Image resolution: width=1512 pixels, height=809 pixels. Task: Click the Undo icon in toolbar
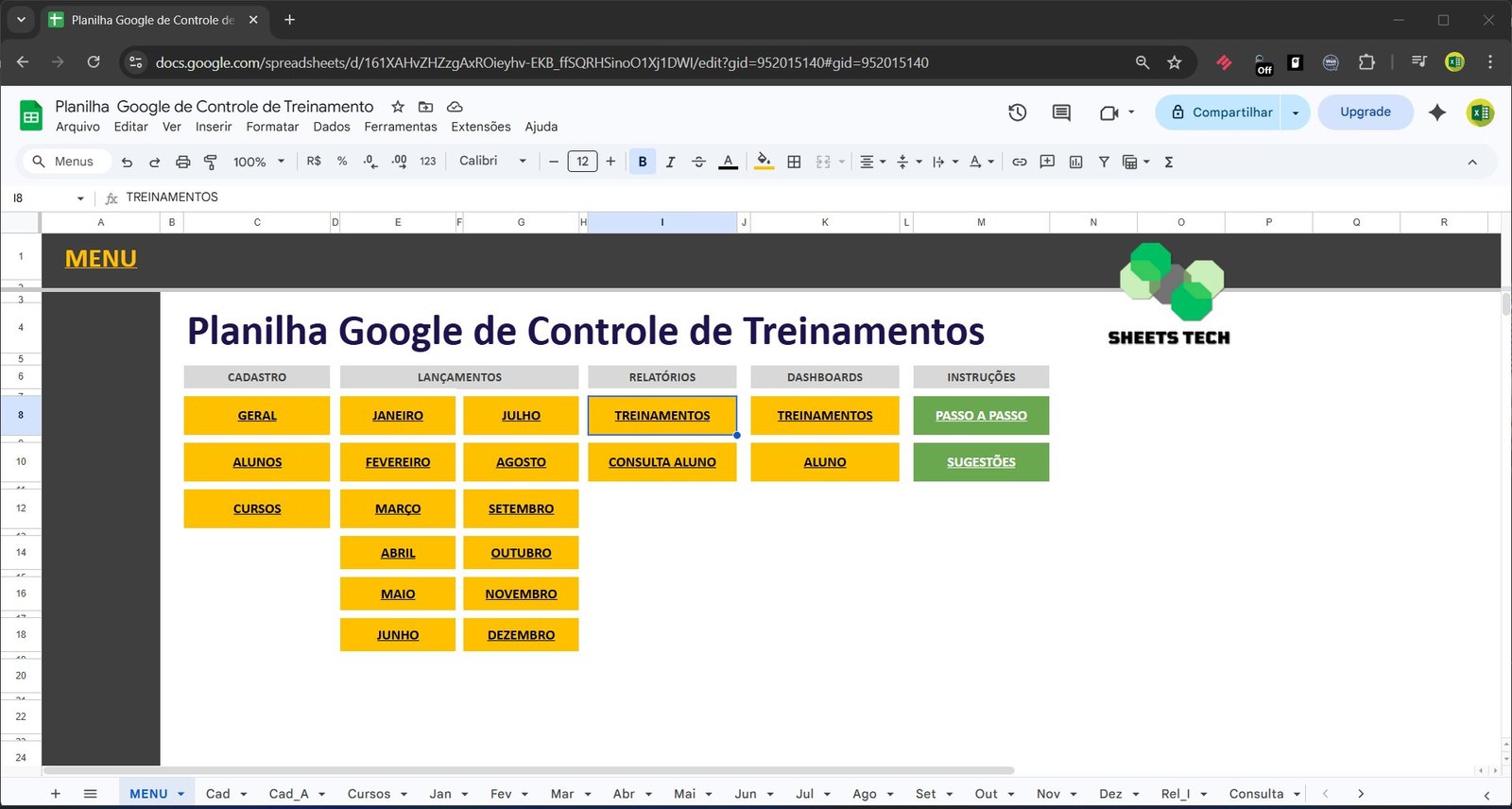point(127,162)
